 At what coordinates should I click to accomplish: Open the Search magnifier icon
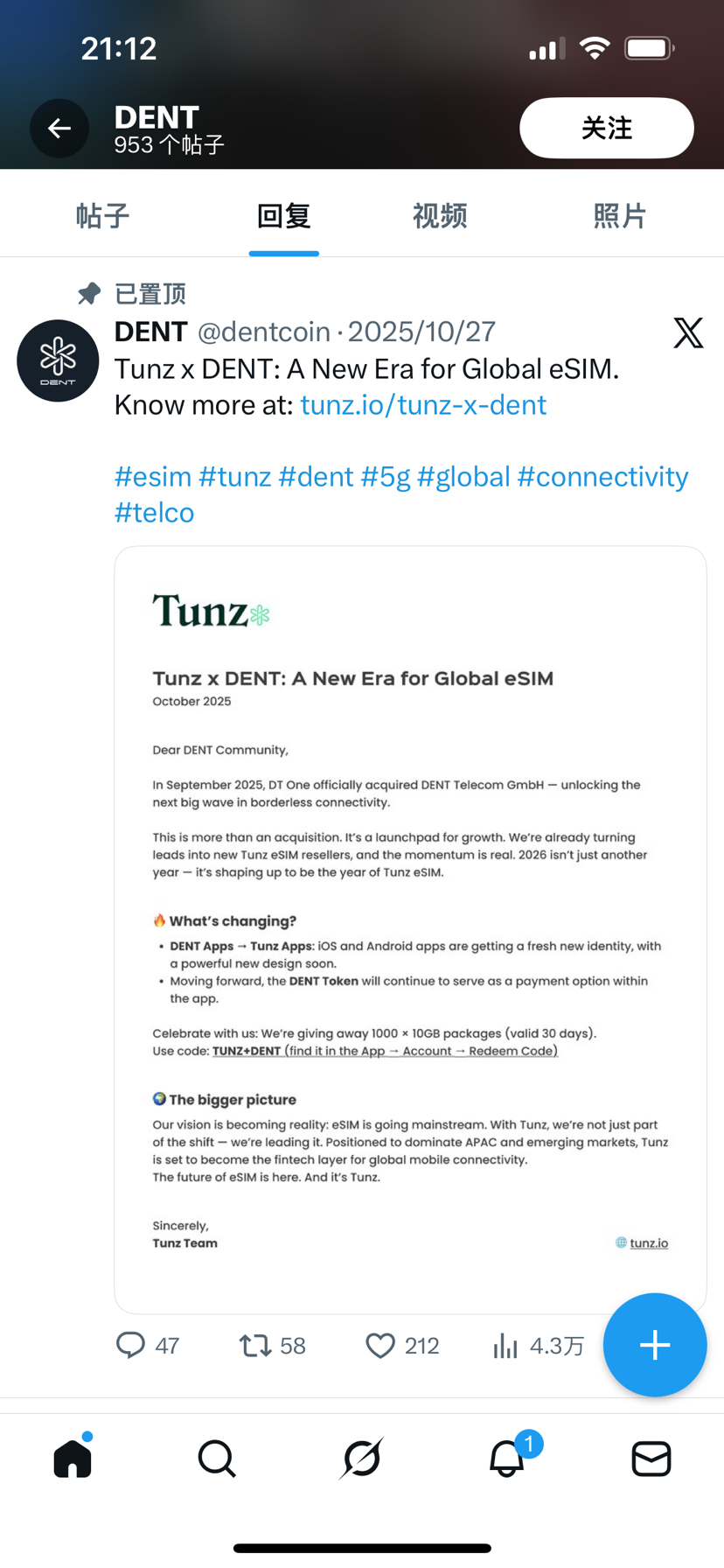[x=217, y=1459]
